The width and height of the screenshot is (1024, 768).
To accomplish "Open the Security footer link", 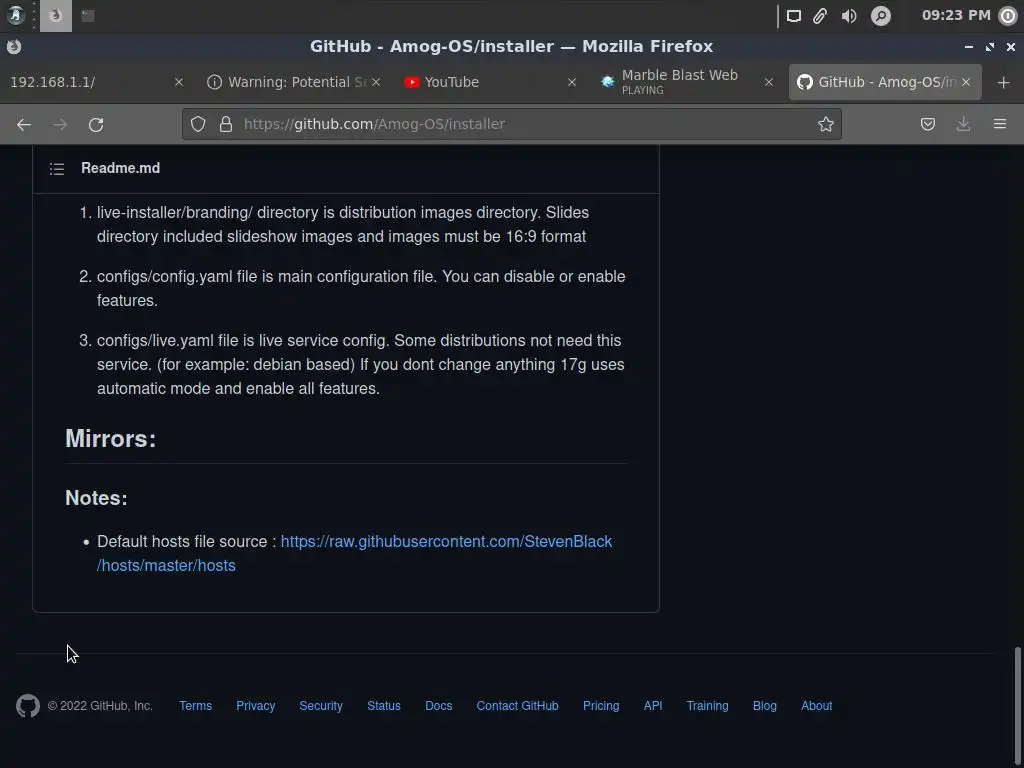I will pyautogui.click(x=321, y=706).
